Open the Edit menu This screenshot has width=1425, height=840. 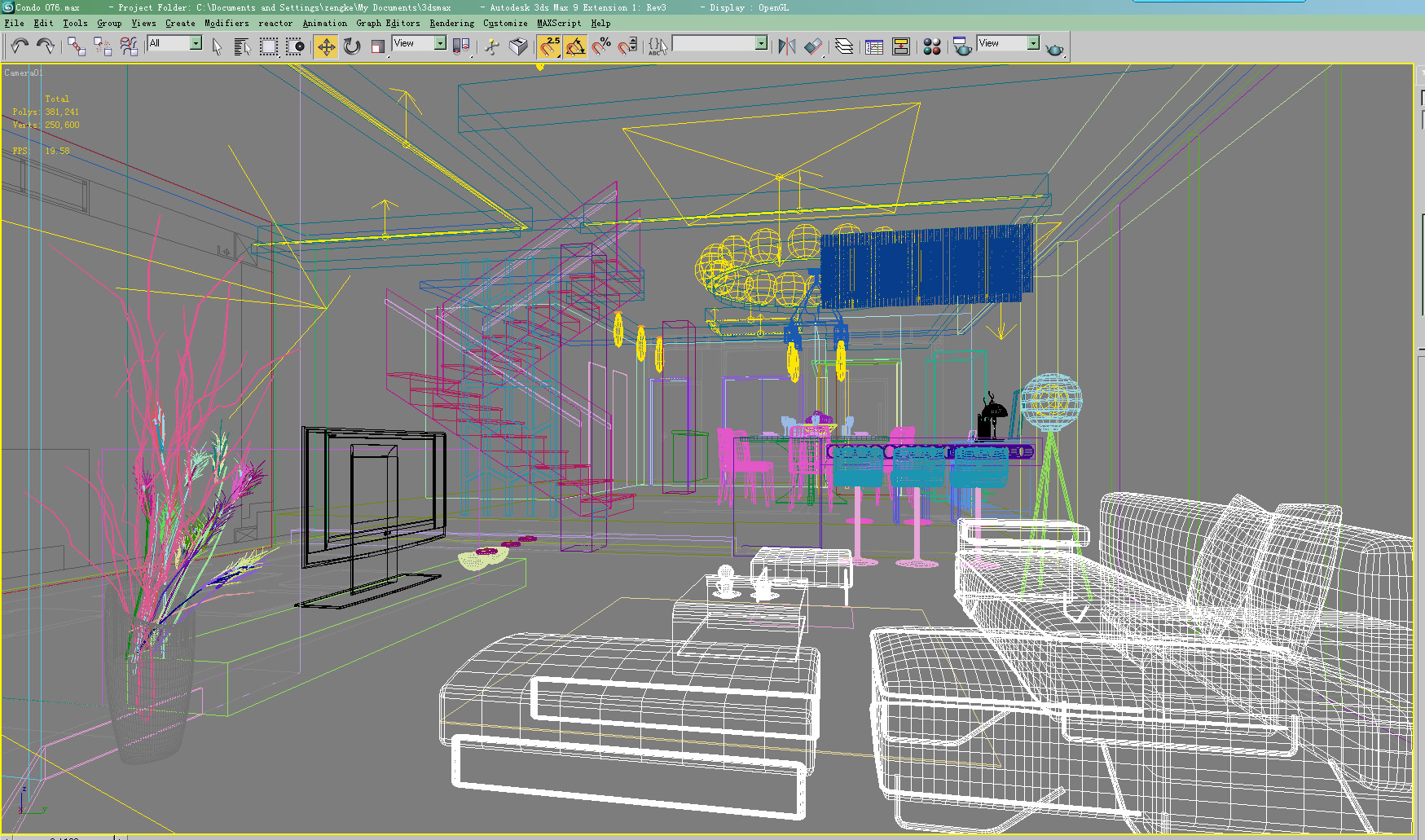[x=43, y=23]
